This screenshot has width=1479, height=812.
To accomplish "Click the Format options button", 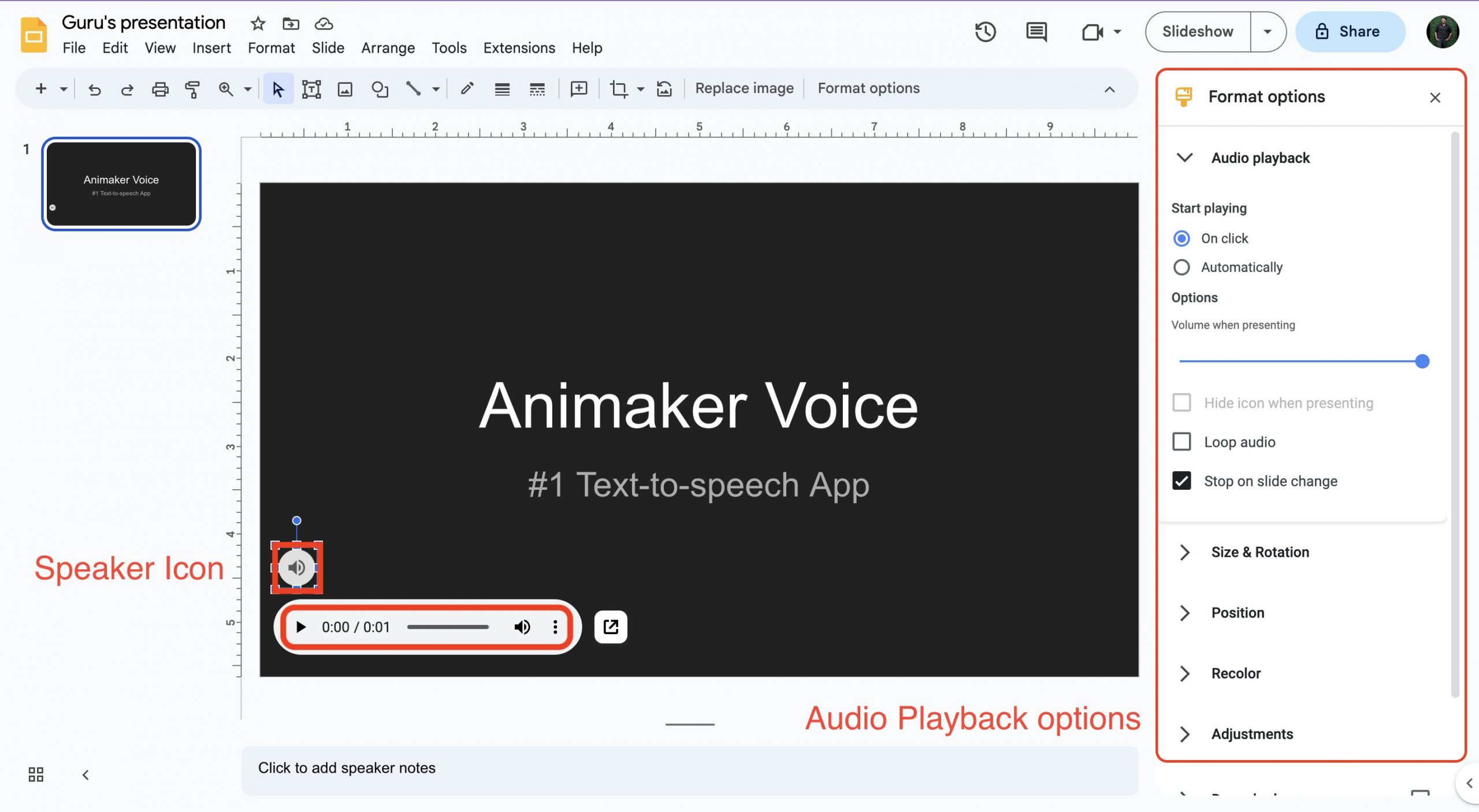I will (867, 88).
